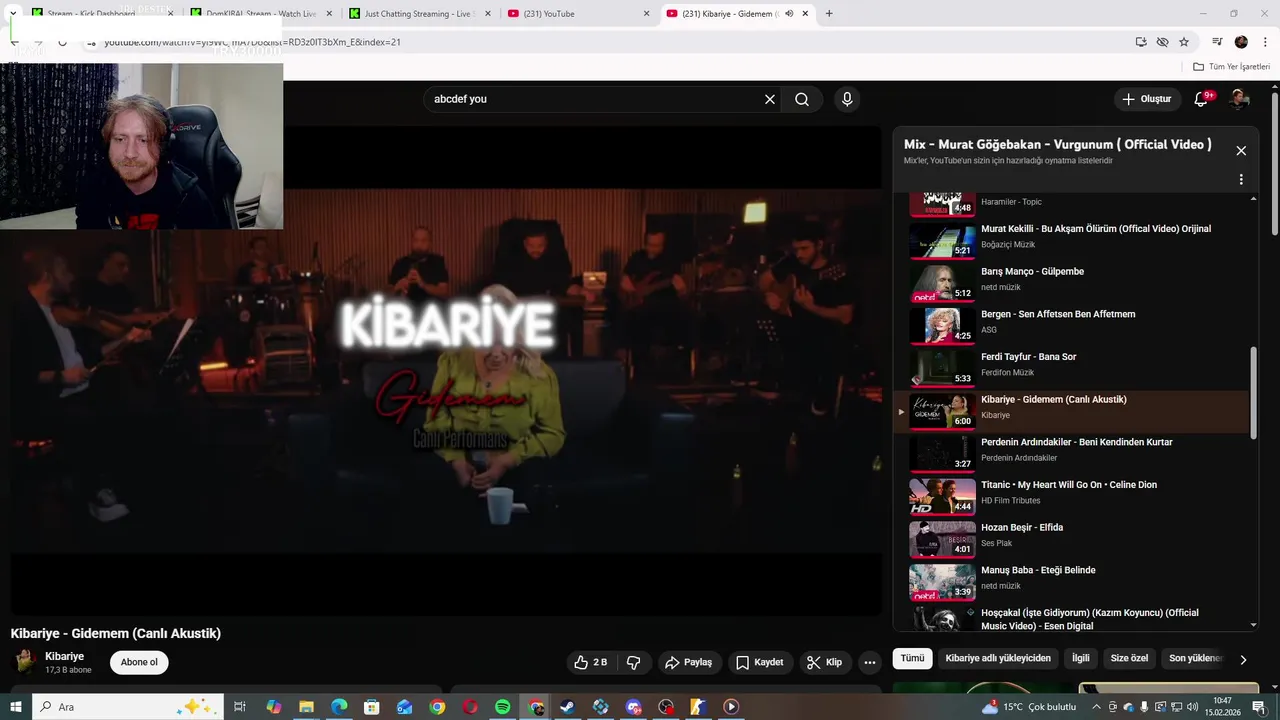The image size is (1280, 720).
Task: Close the Mix playlist panel
Action: point(1241,151)
